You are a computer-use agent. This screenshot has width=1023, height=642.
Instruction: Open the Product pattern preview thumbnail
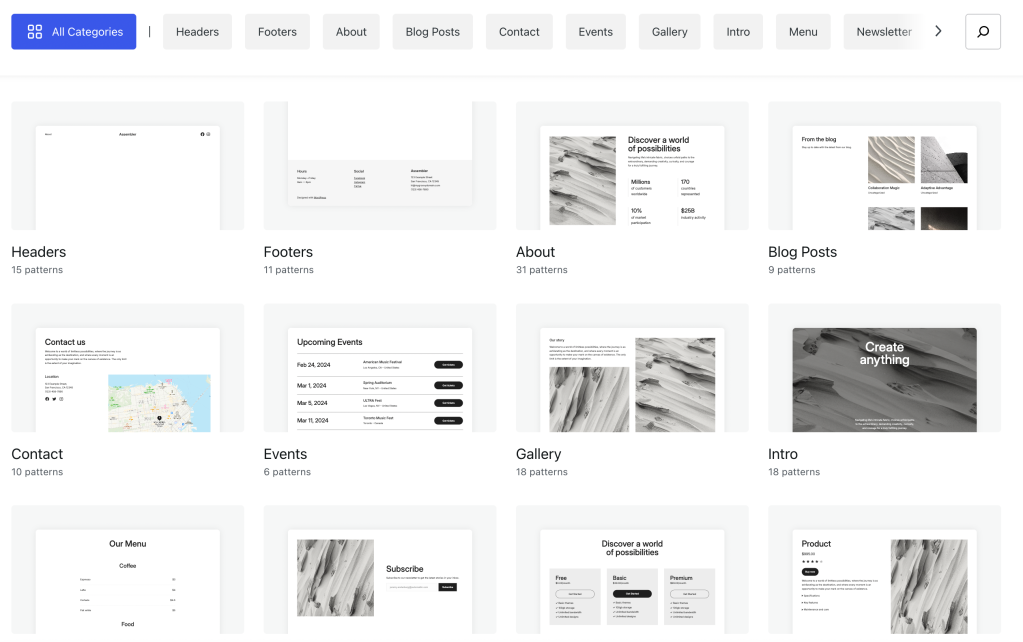(x=884, y=570)
